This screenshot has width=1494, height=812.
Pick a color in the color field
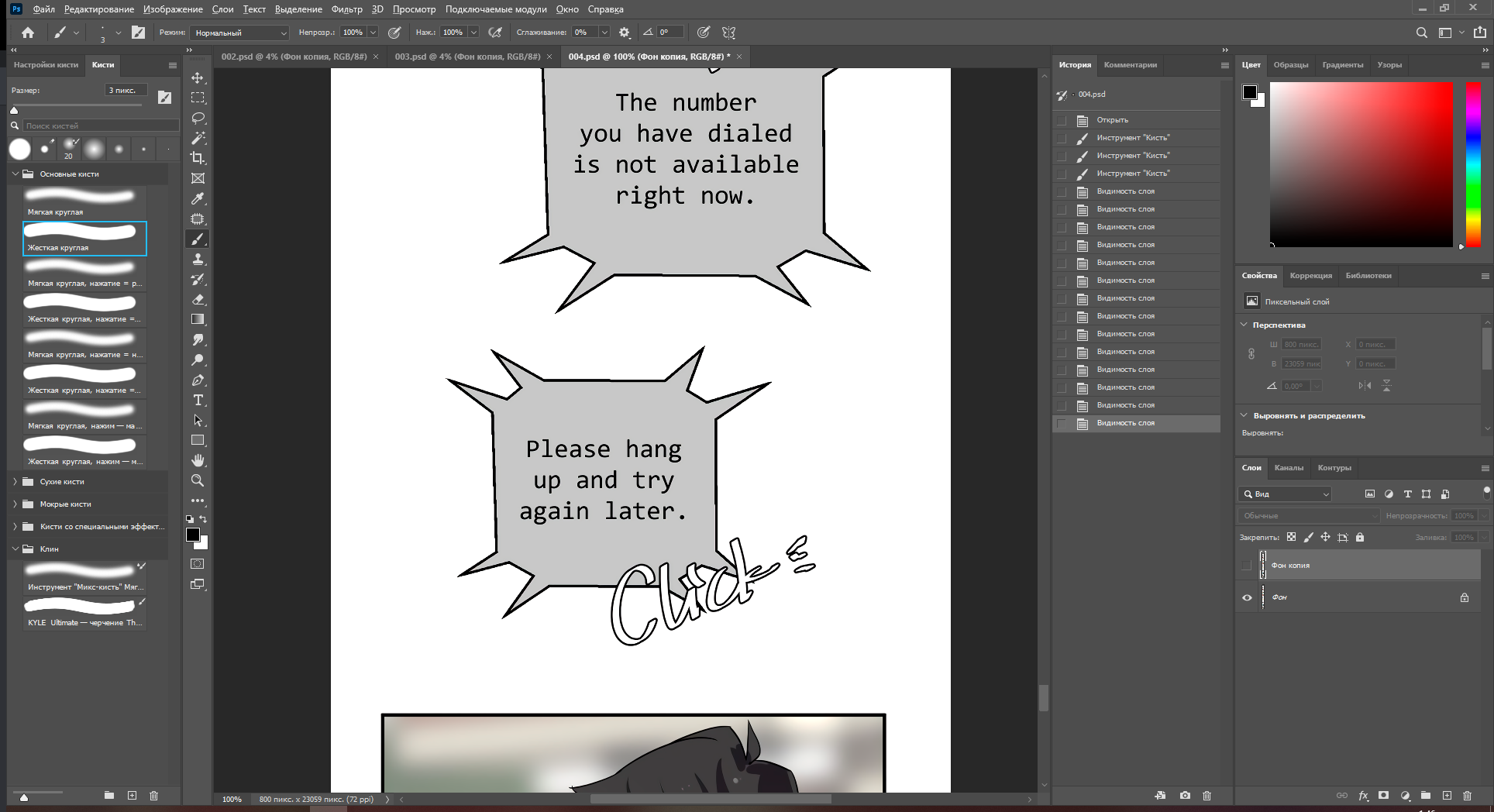[x=1361, y=164]
